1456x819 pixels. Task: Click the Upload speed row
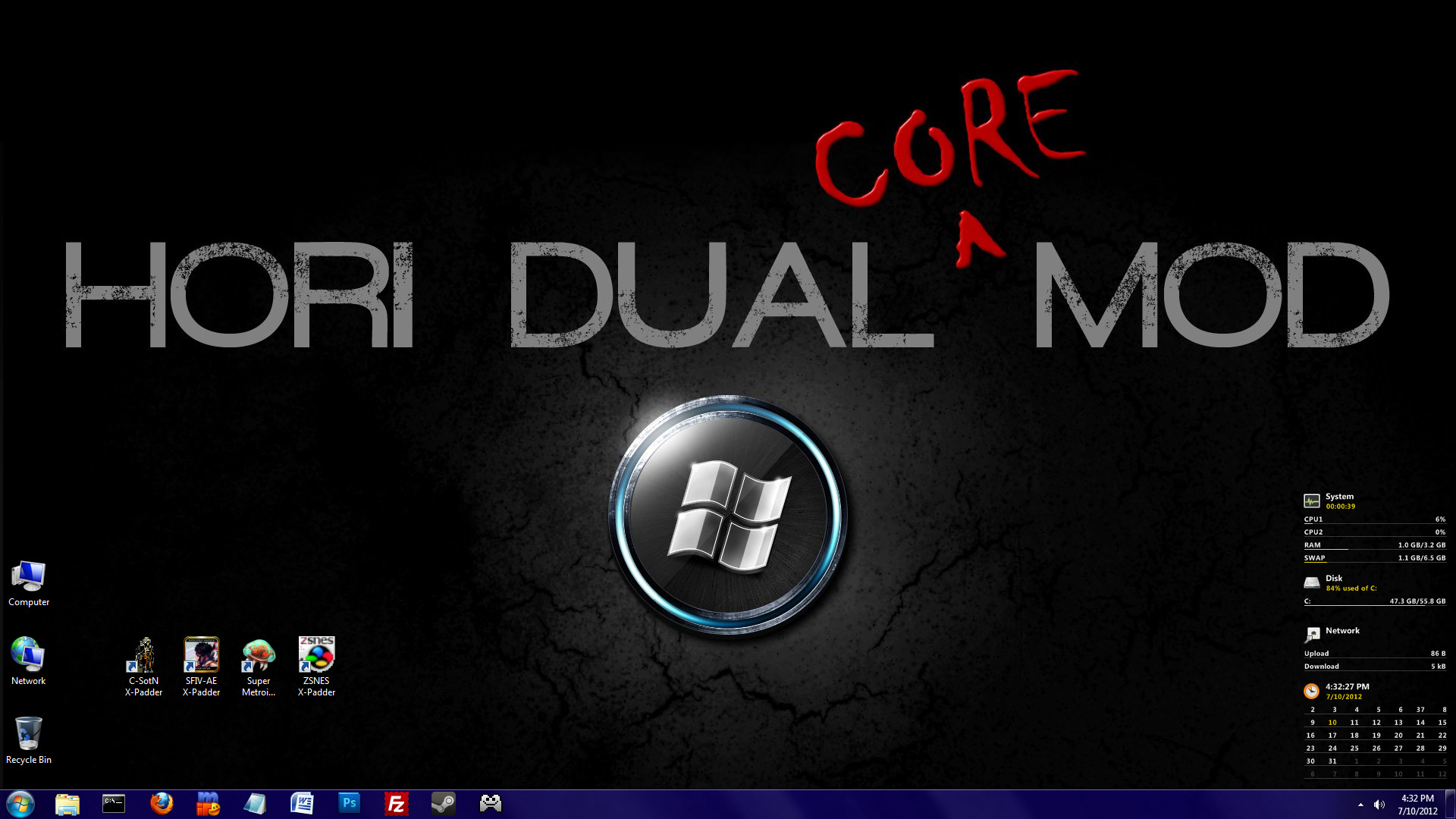click(x=1374, y=654)
